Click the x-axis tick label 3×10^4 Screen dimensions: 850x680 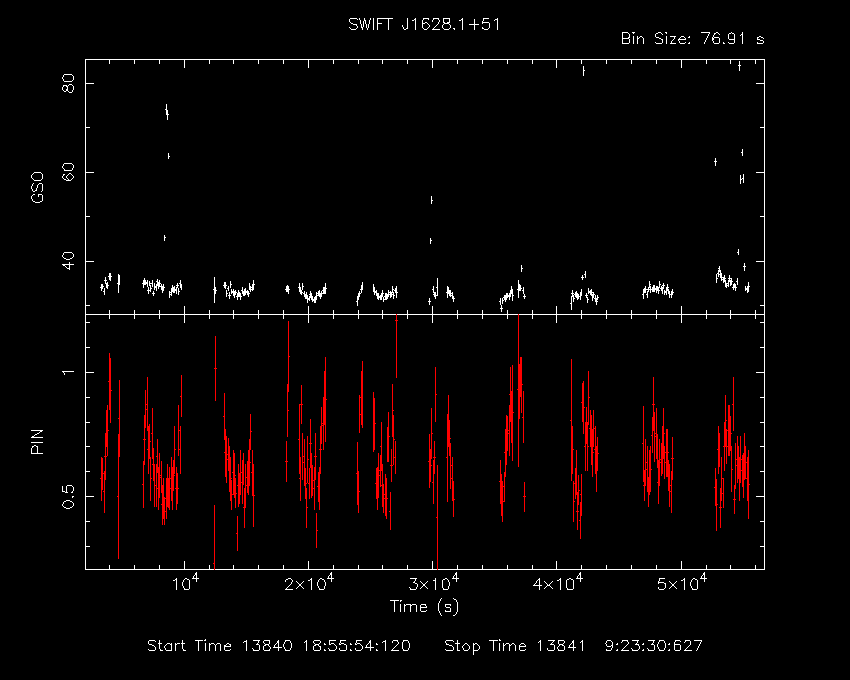(433, 583)
